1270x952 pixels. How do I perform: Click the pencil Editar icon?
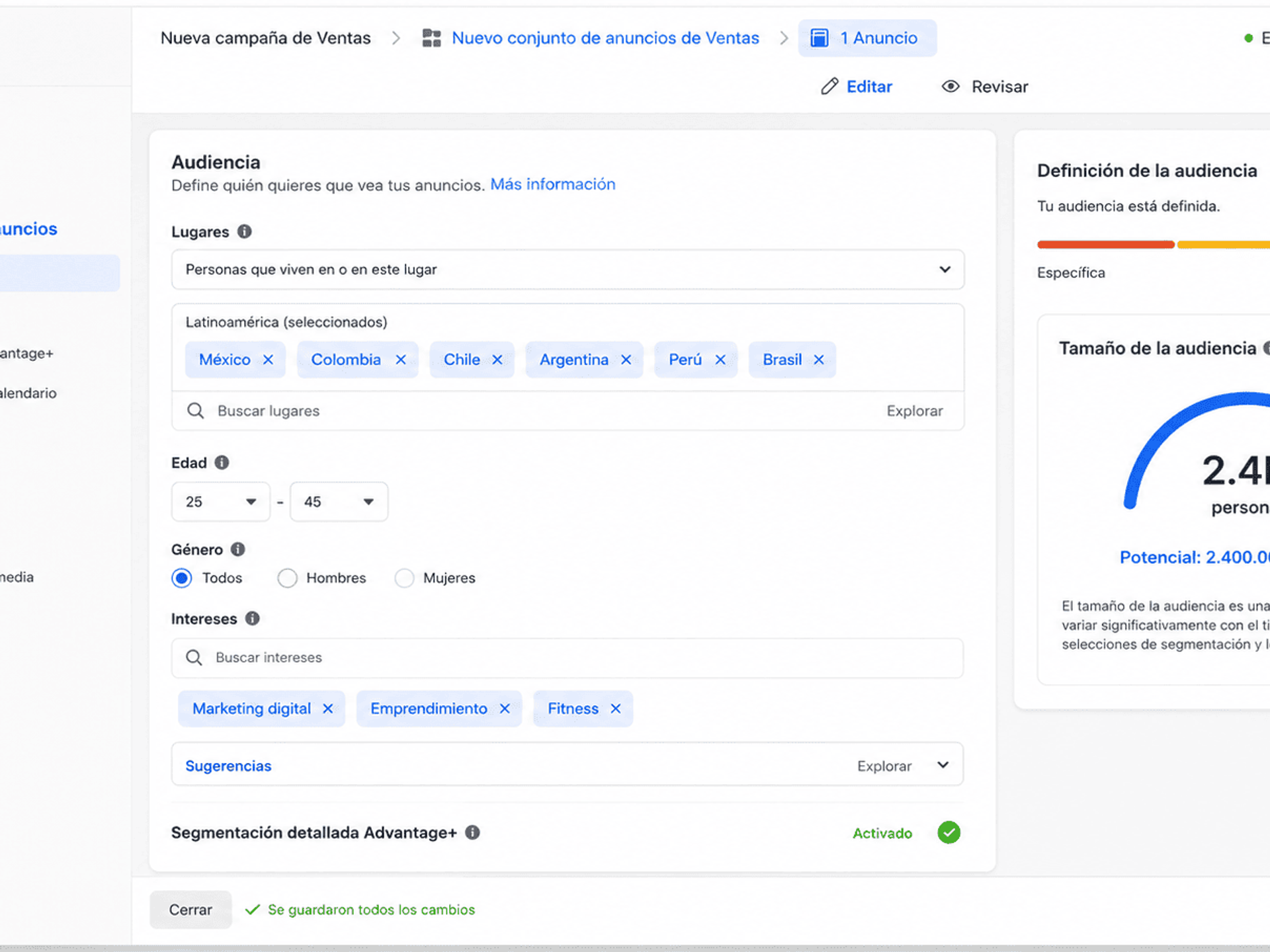coord(829,87)
